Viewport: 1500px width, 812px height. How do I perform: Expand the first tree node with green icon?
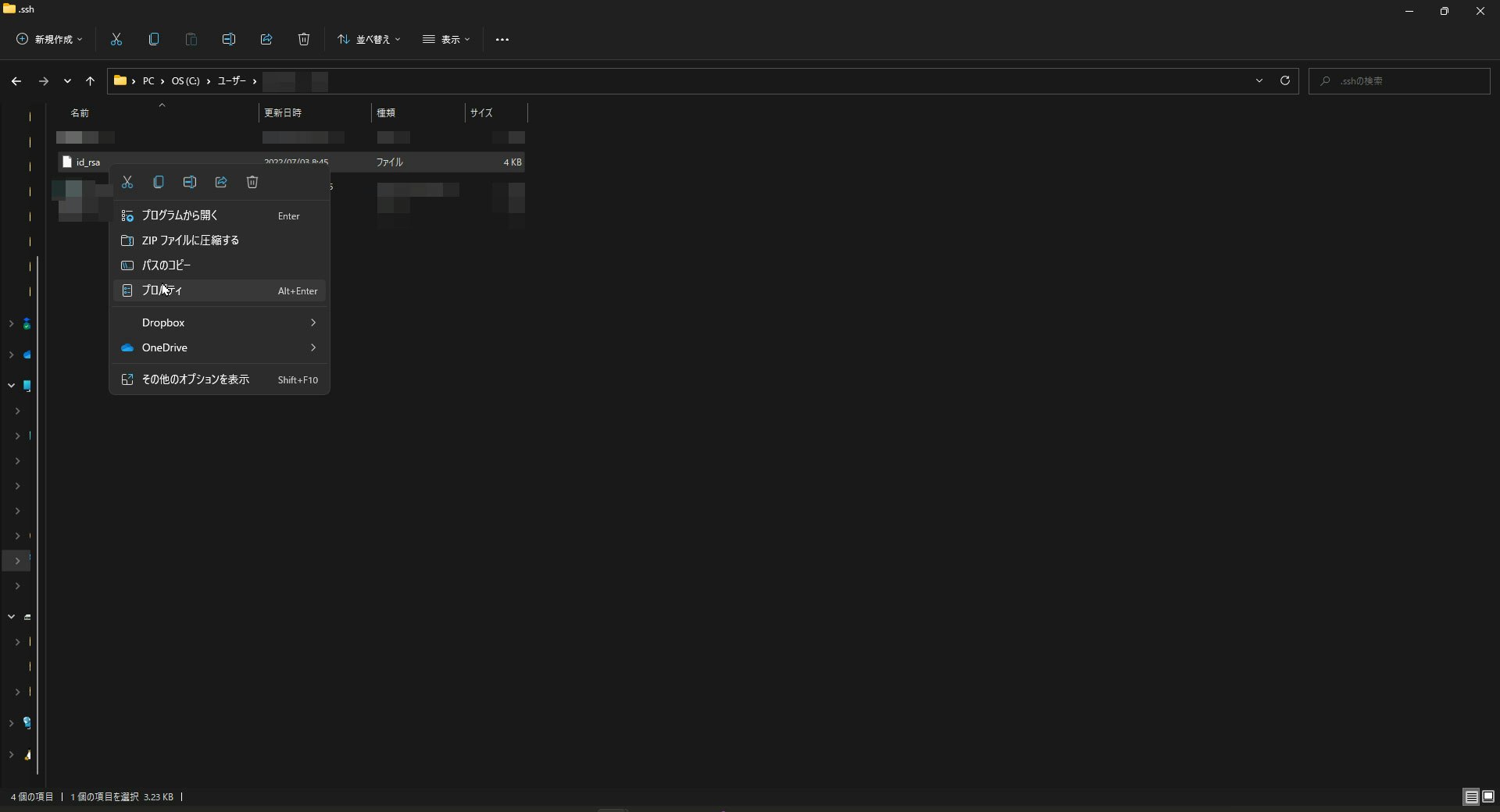pos(11,323)
